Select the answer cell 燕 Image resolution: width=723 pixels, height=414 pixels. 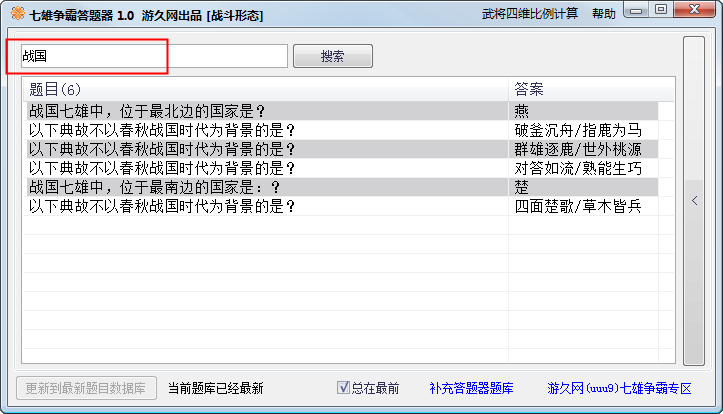coord(584,111)
